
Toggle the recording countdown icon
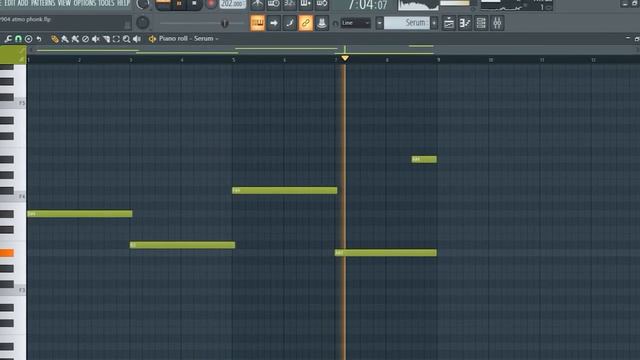click(289, 4)
